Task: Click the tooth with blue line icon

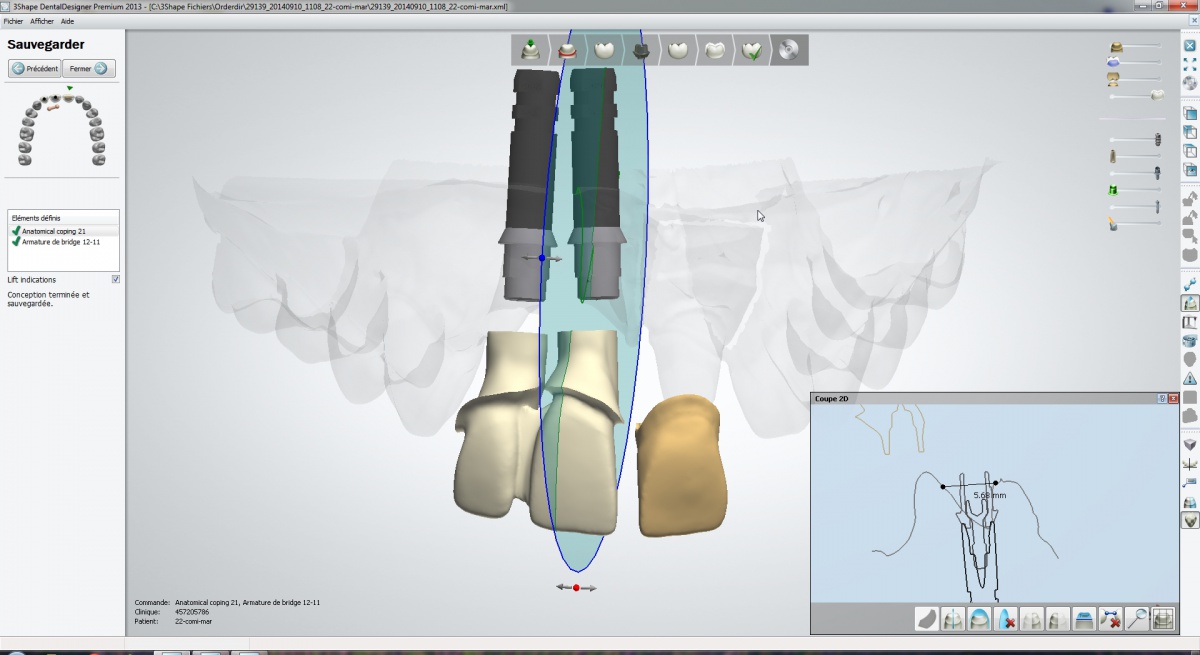Action: pos(953,619)
